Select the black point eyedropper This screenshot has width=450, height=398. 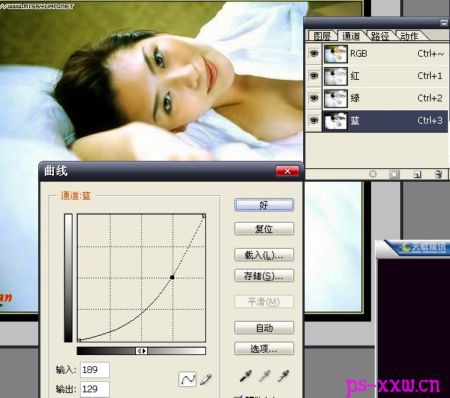pos(246,376)
